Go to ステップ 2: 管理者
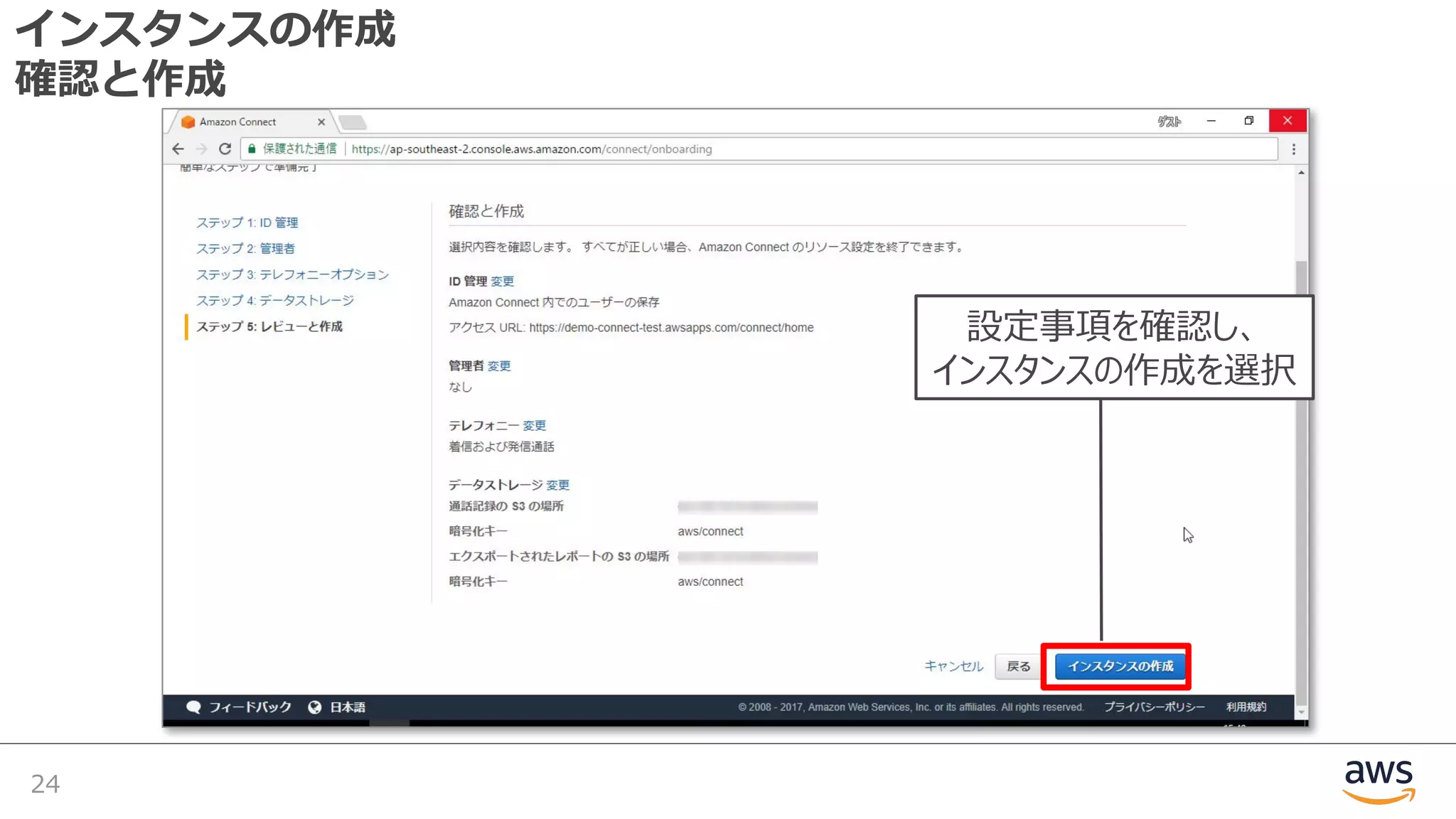Screen dimensions: 1456x819 click(245, 248)
